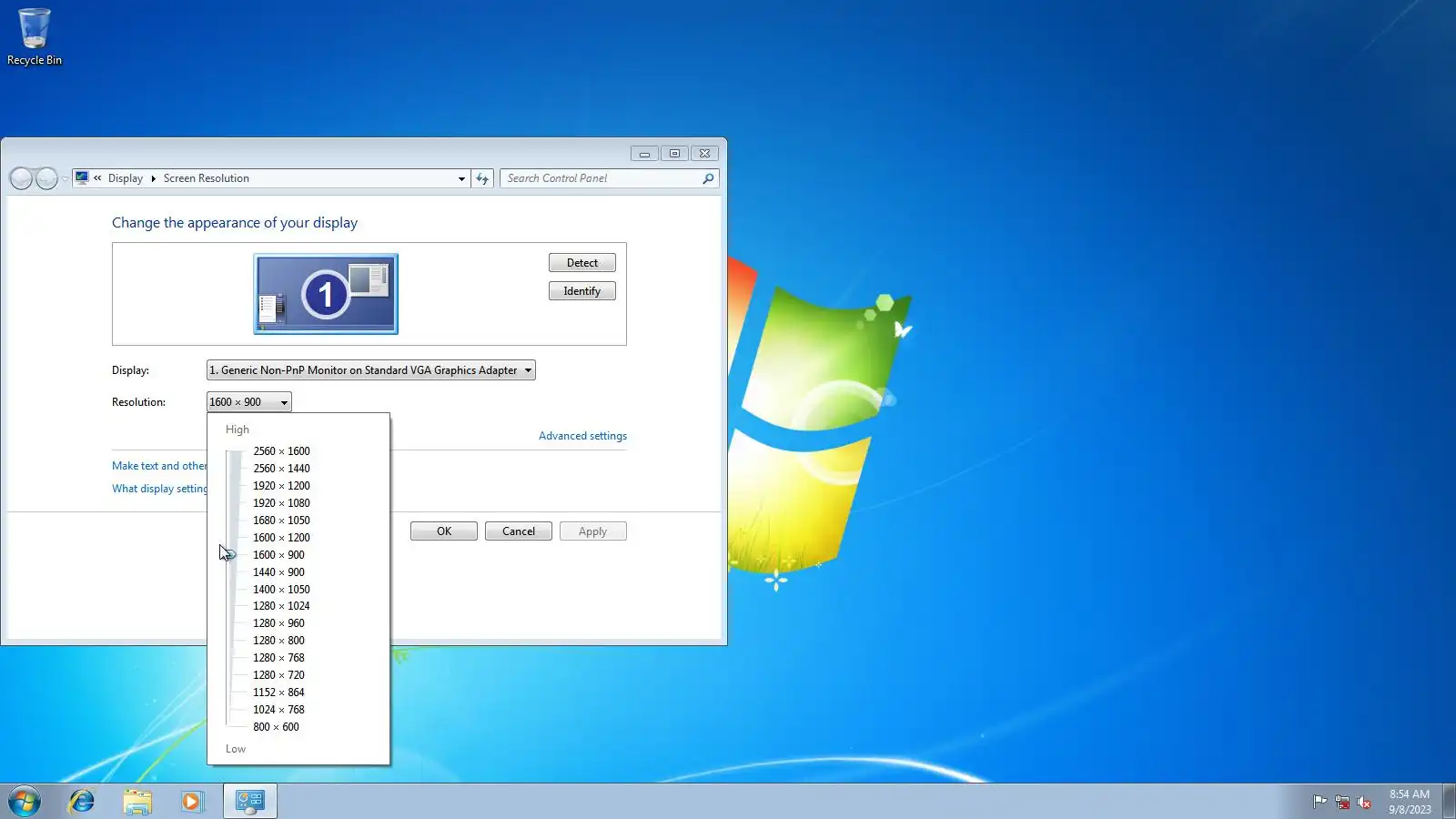1456x819 pixels.
Task: Choose the 1280 × 720 resolution
Action: pos(278,675)
